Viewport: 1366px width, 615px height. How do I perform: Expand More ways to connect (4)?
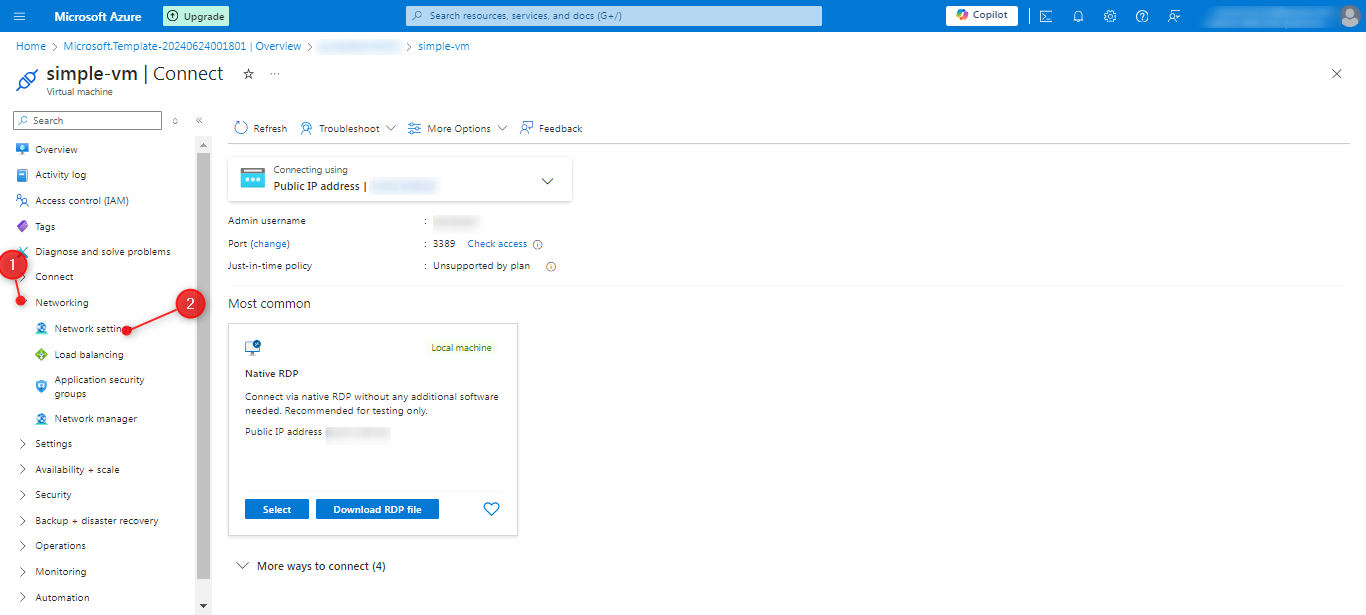pyautogui.click(x=311, y=566)
